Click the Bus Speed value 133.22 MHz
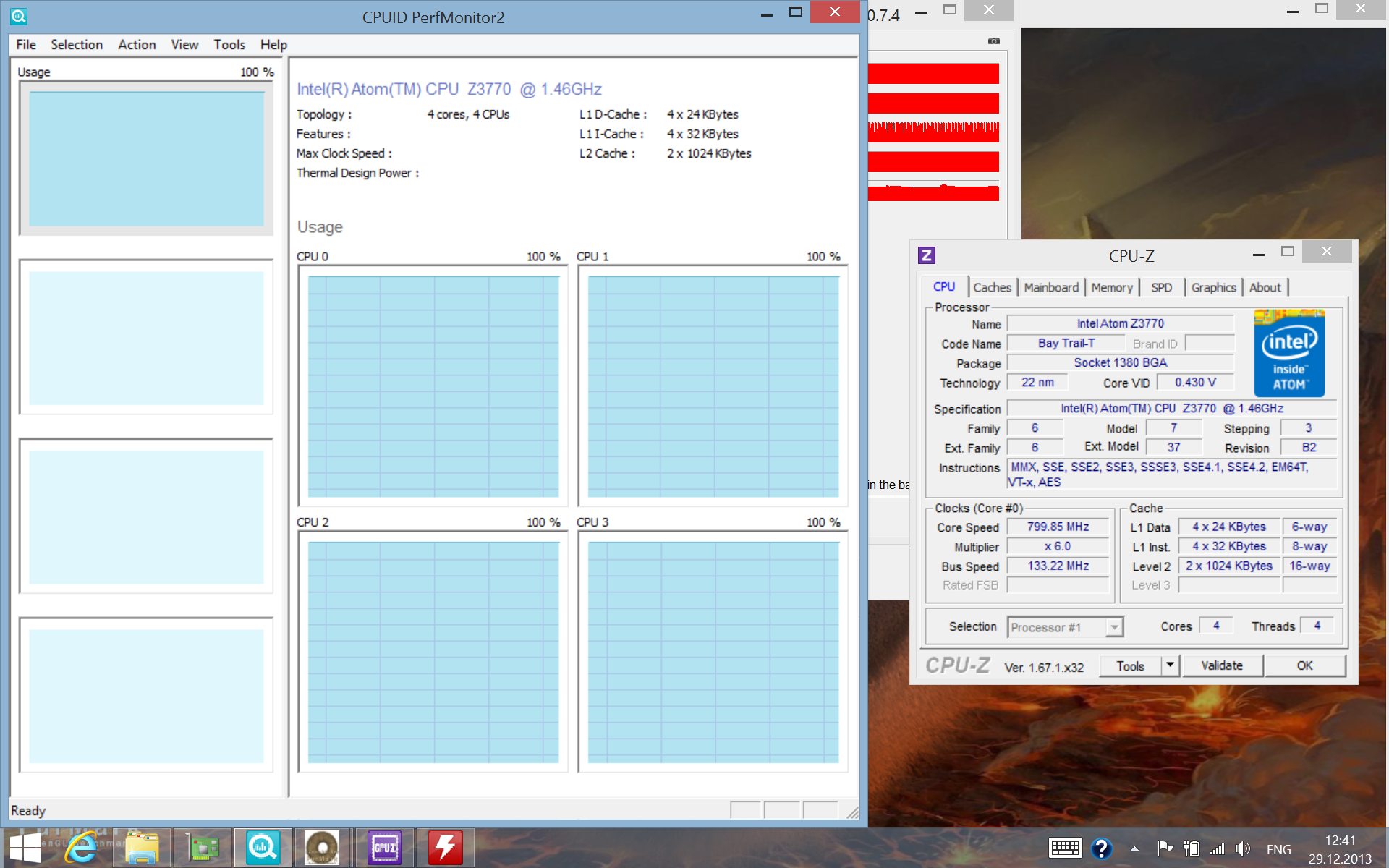The height and width of the screenshot is (868, 1389). coord(1058,566)
